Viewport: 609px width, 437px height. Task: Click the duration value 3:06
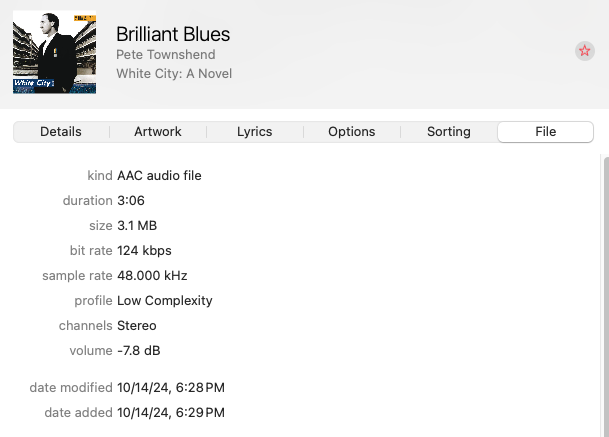tap(132, 201)
